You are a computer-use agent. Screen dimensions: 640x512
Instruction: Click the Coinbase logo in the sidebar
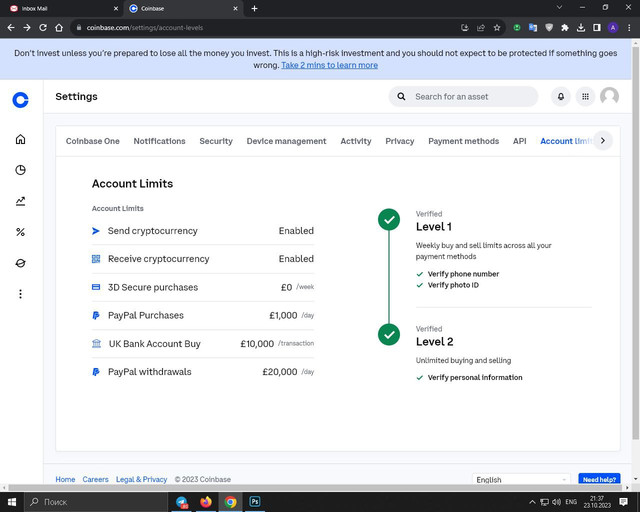click(20, 100)
